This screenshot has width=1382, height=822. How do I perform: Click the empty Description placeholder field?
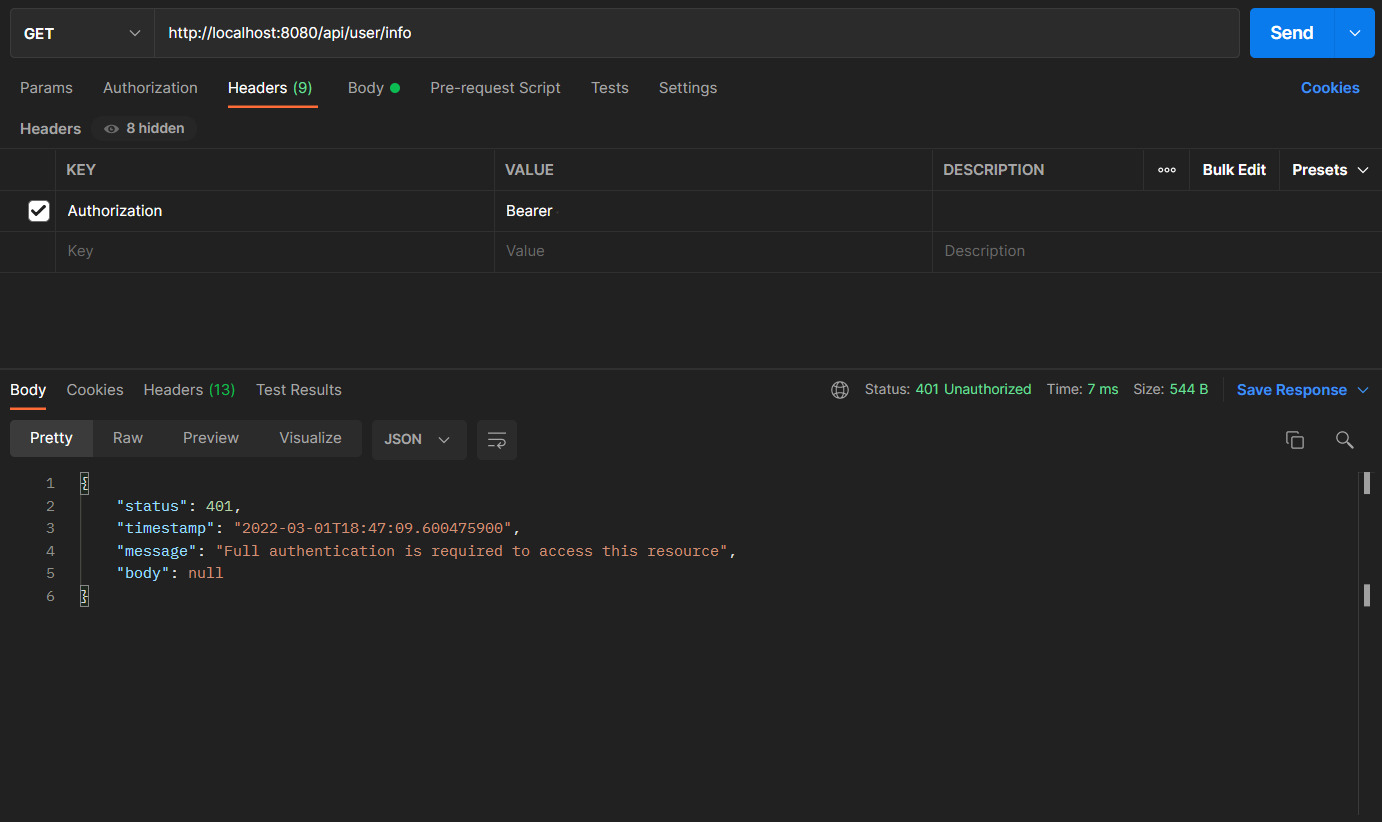point(1157,251)
